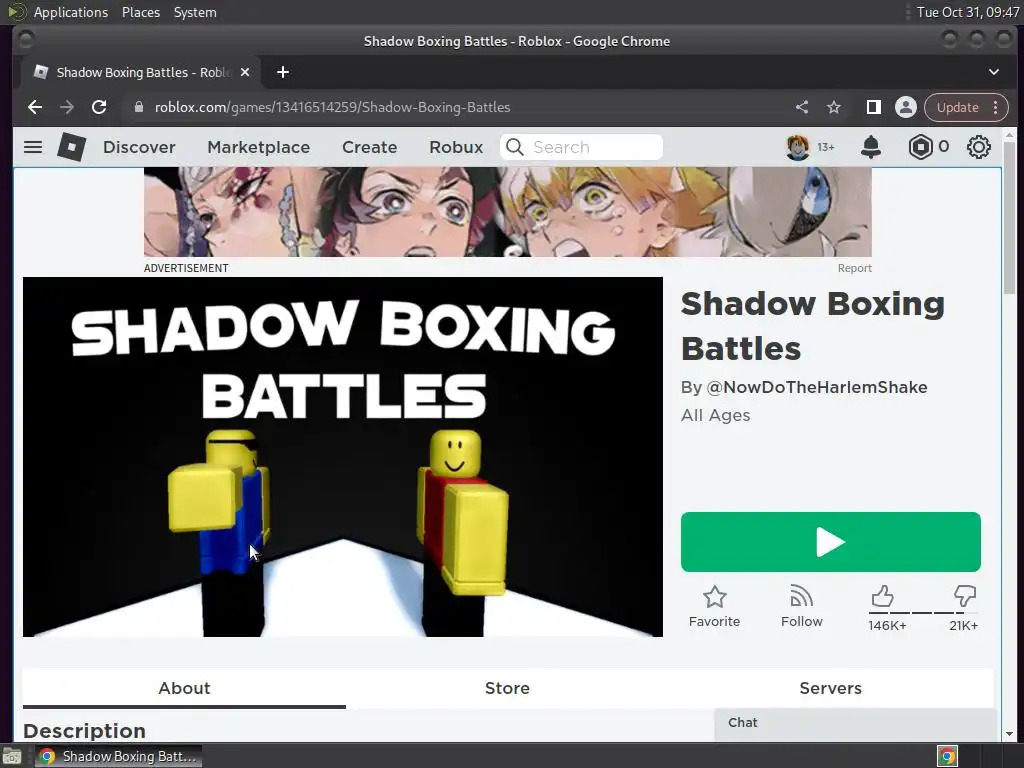Dislike the game with thumbs down
This screenshot has height=768, width=1024.
(x=965, y=596)
